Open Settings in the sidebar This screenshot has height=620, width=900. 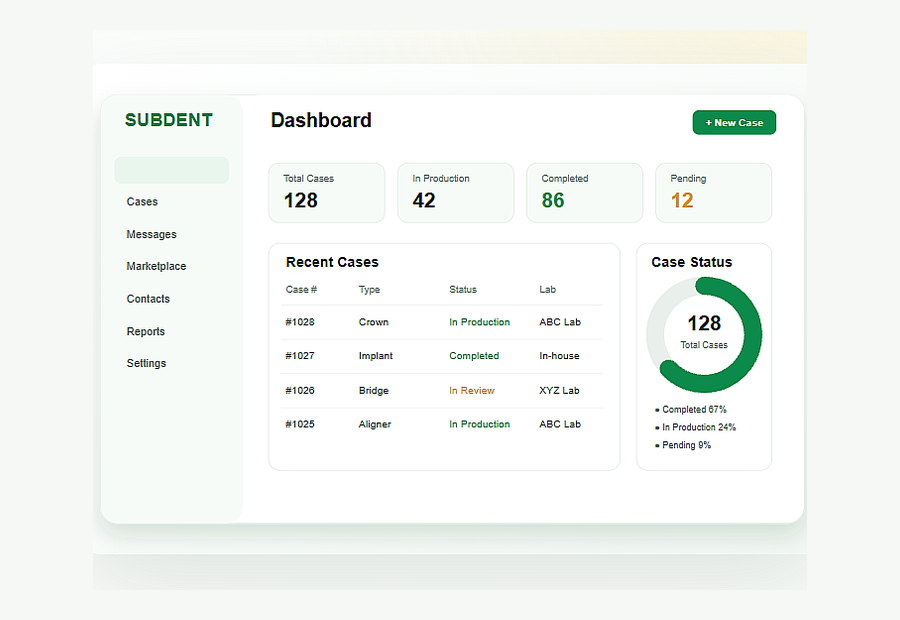pyautogui.click(x=146, y=363)
